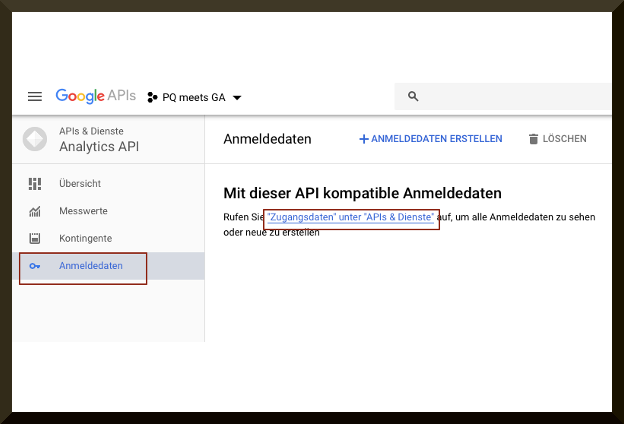Open the PQ meets GA project dropdown arrow
Image resolution: width=624 pixels, height=424 pixels.
[237, 98]
